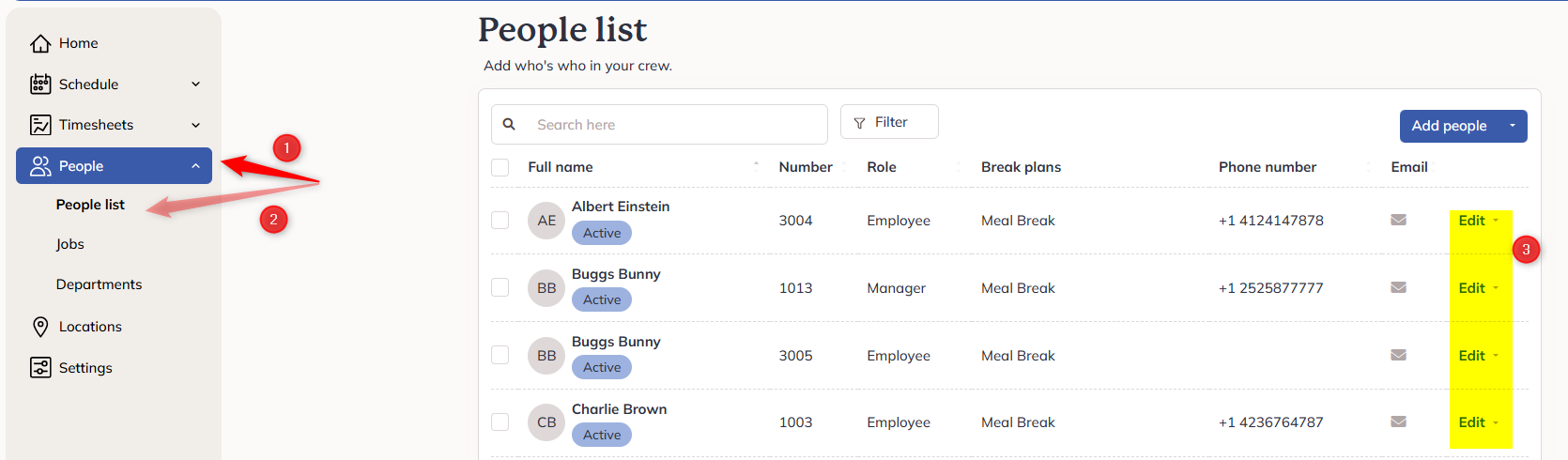
Task: Click the Number column header
Action: click(x=806, y=167)
